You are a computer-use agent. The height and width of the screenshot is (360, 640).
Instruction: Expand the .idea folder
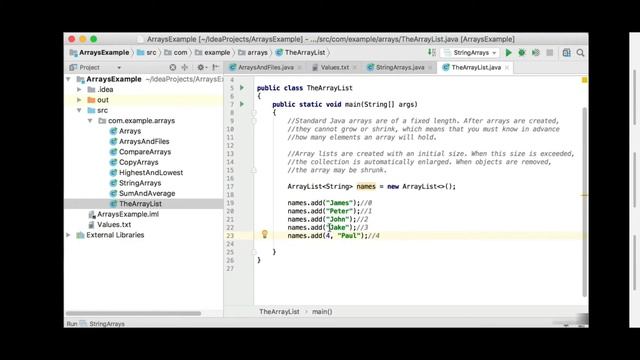79,89
